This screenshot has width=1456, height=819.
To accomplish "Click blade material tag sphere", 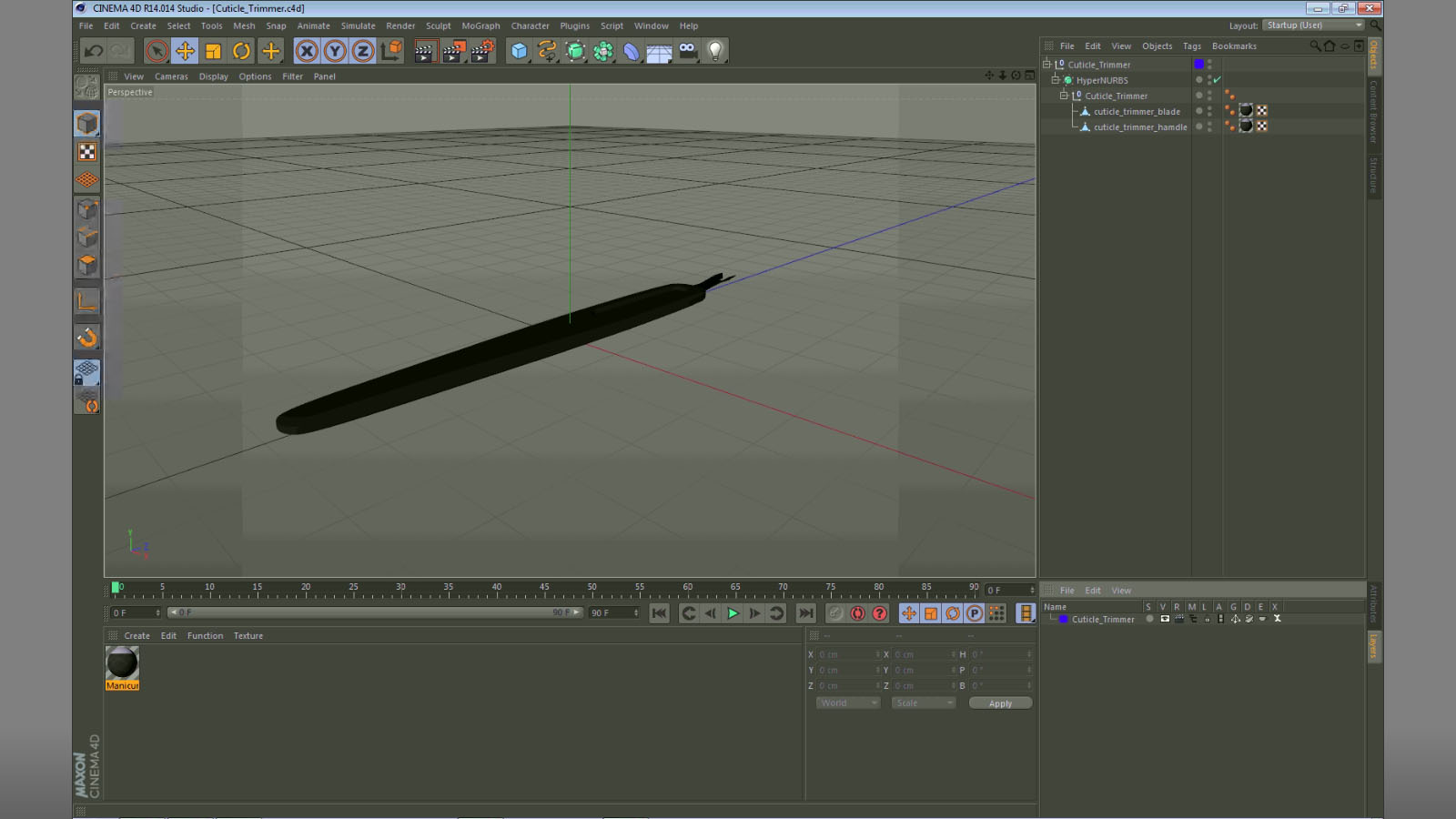I will pyautogui.click(x=1246, y=111).
